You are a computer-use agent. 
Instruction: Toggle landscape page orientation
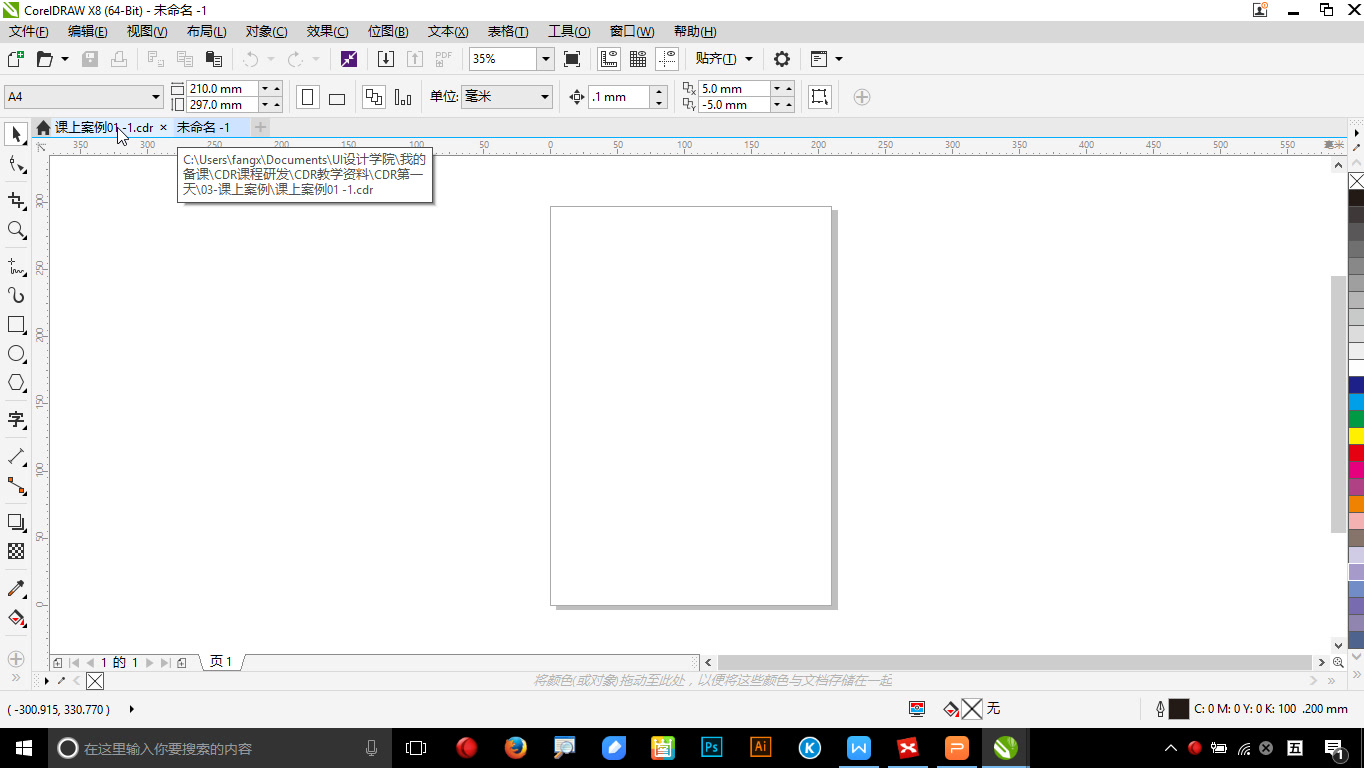pos(336,96)
